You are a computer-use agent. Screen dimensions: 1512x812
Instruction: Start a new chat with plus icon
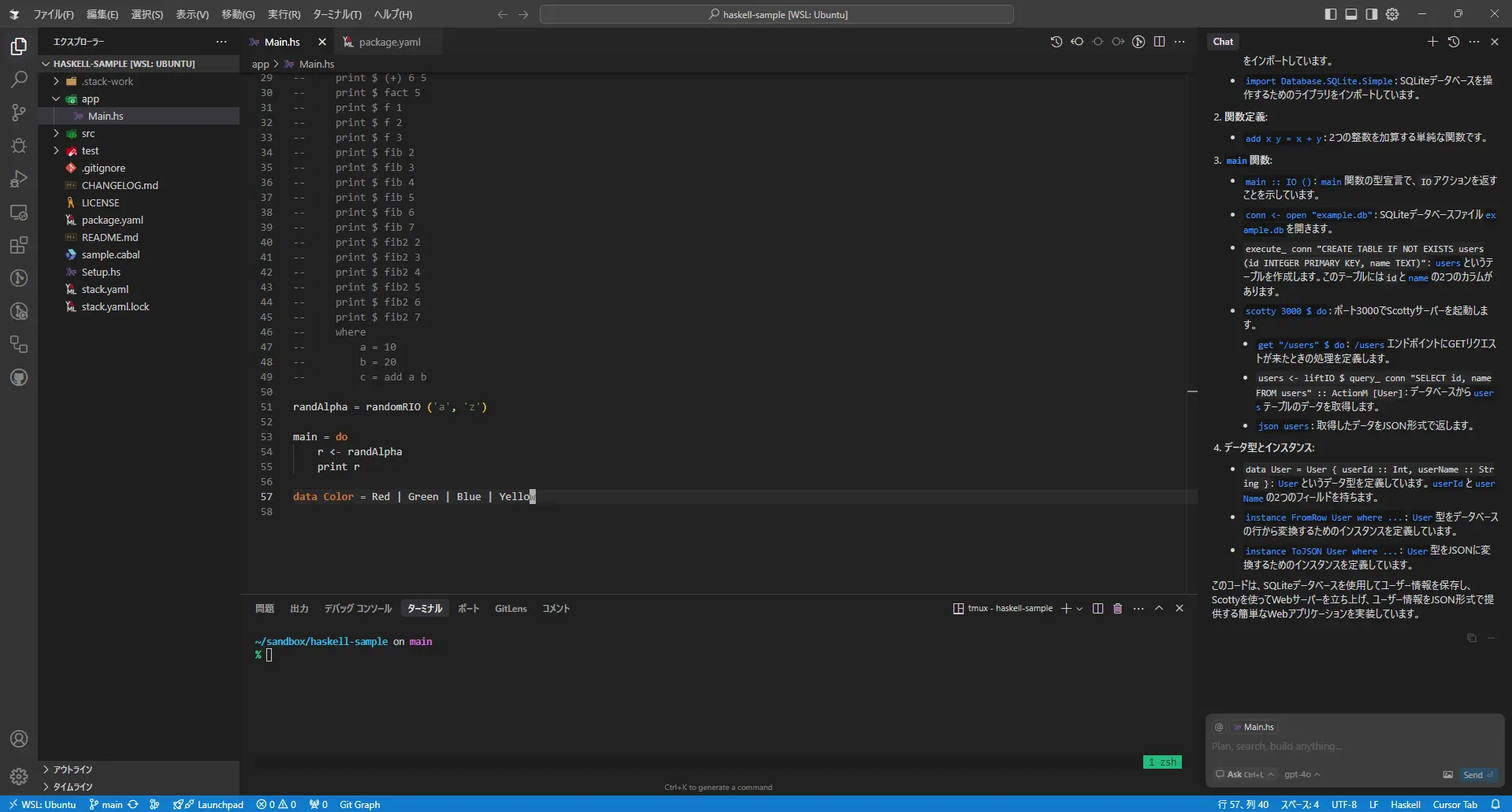coord(1432,42)
